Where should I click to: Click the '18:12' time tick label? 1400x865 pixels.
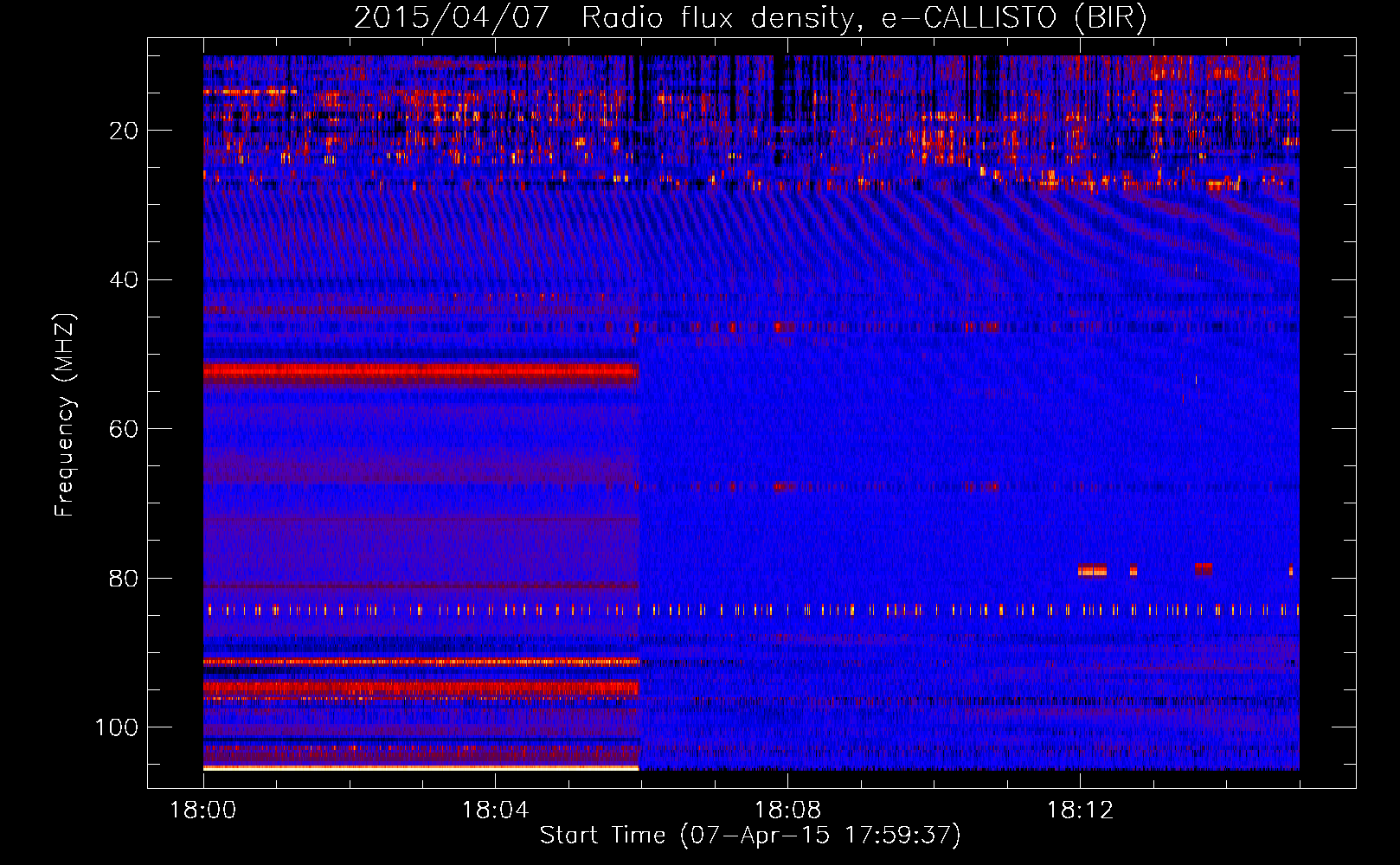(1080, 811)
